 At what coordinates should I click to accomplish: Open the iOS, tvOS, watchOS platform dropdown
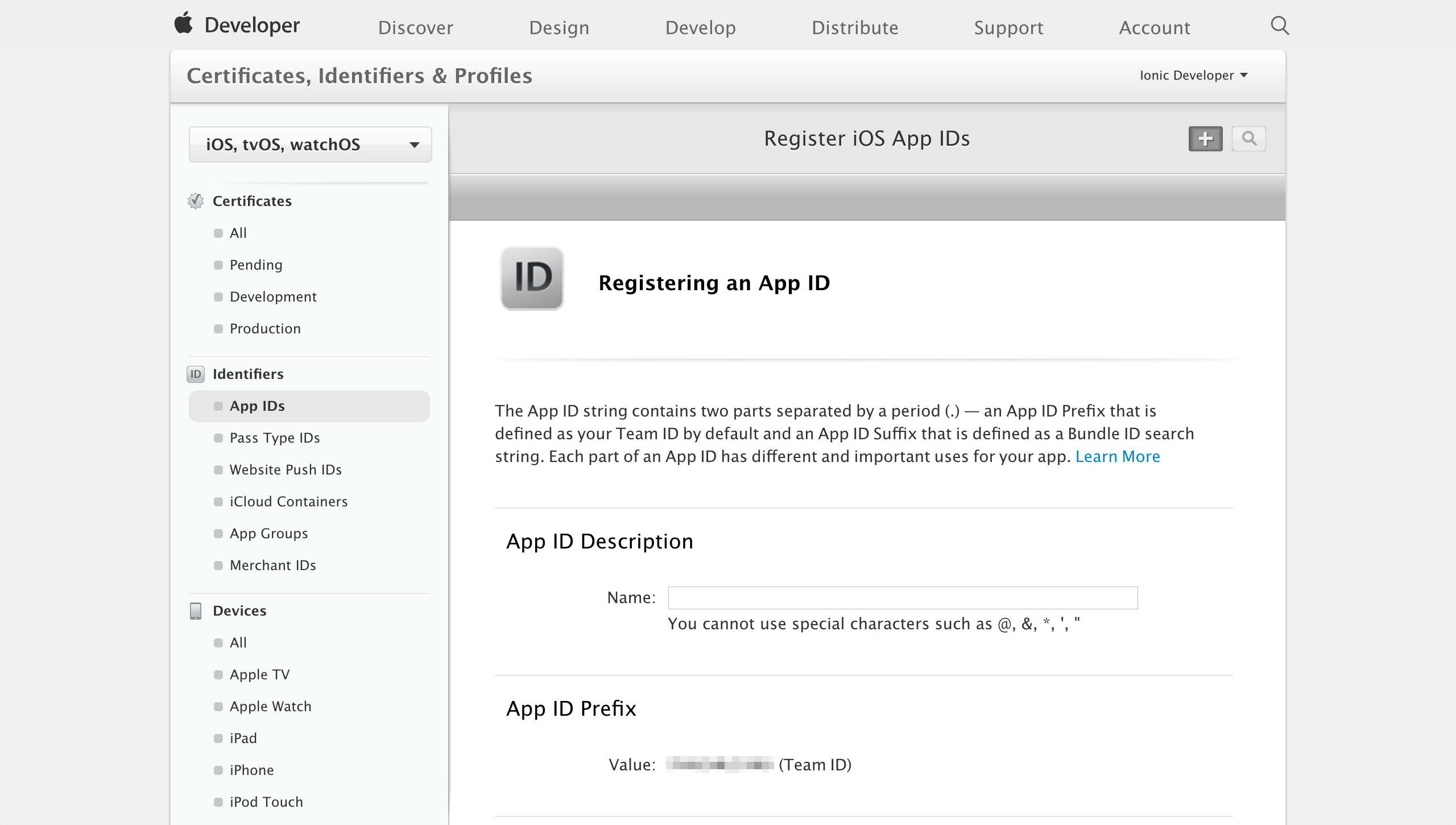(311, 145)
